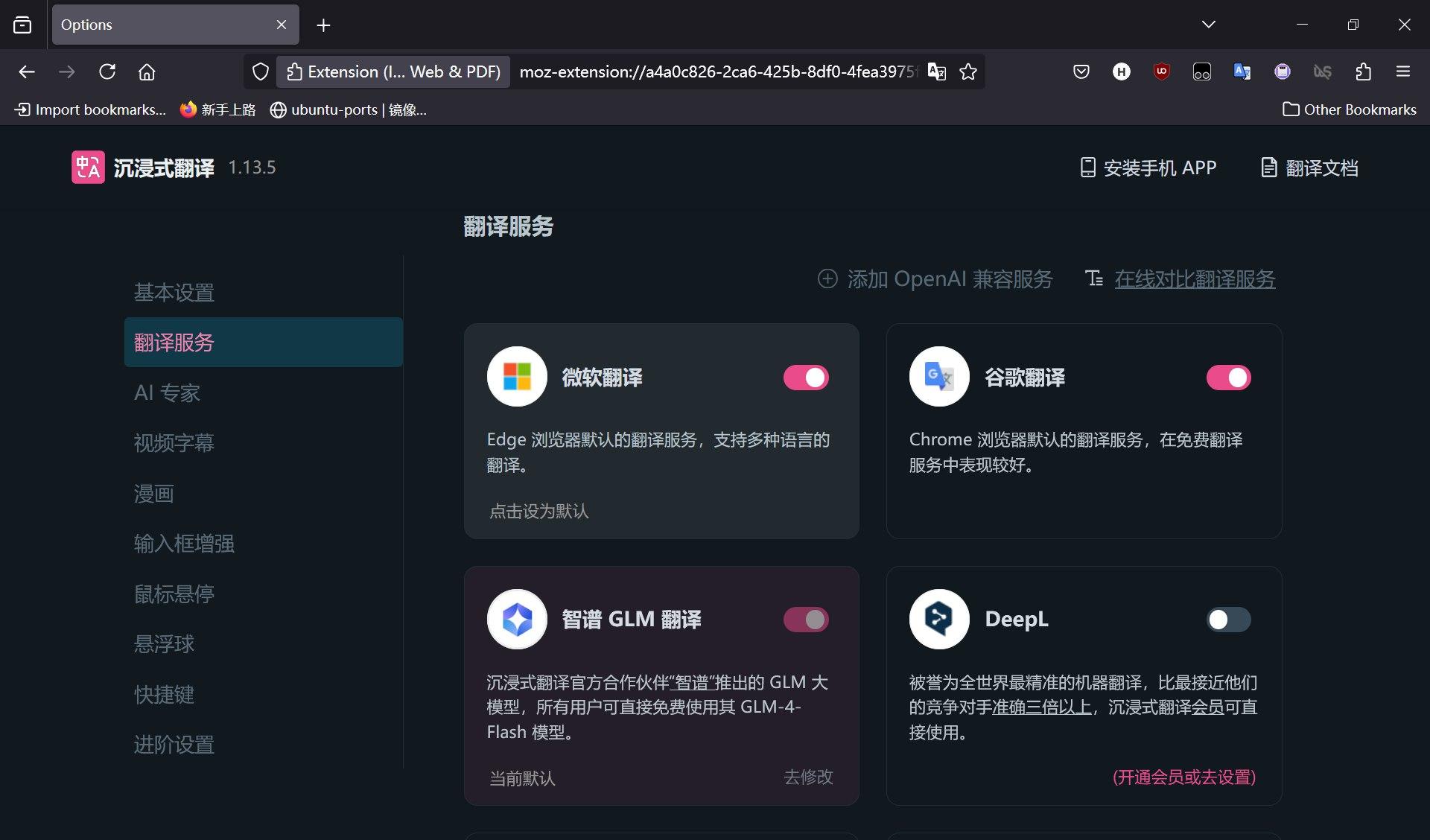
Task: Click 点击设为默认 on Microsoft card
Action: click(538, 512)
